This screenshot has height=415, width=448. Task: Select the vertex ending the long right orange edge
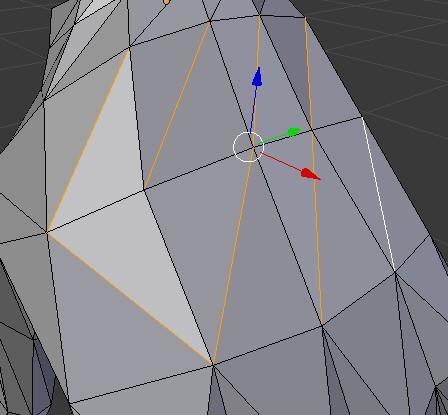(322, 325)
